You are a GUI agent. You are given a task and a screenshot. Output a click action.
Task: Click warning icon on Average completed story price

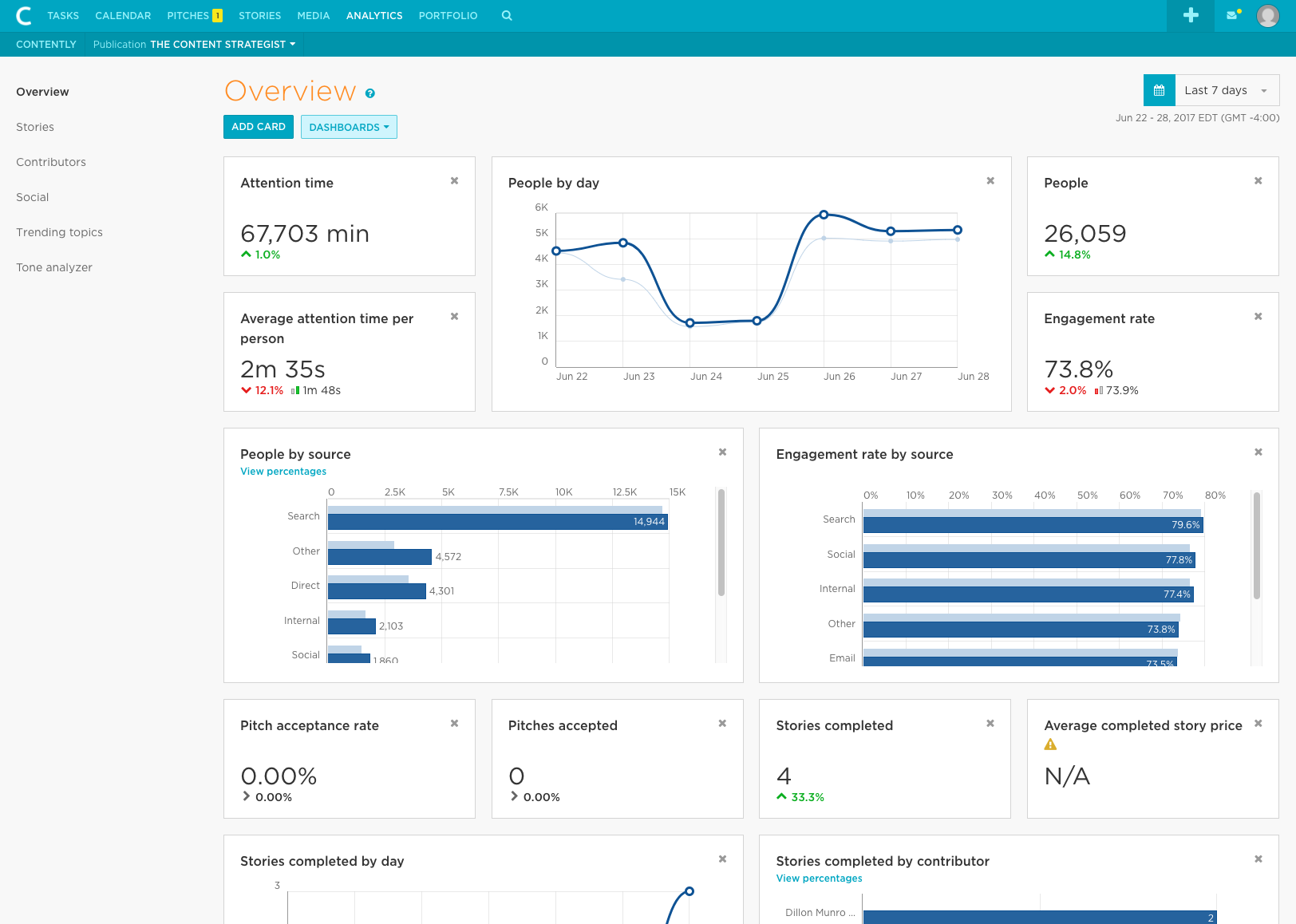click(x=1050, y=744)
